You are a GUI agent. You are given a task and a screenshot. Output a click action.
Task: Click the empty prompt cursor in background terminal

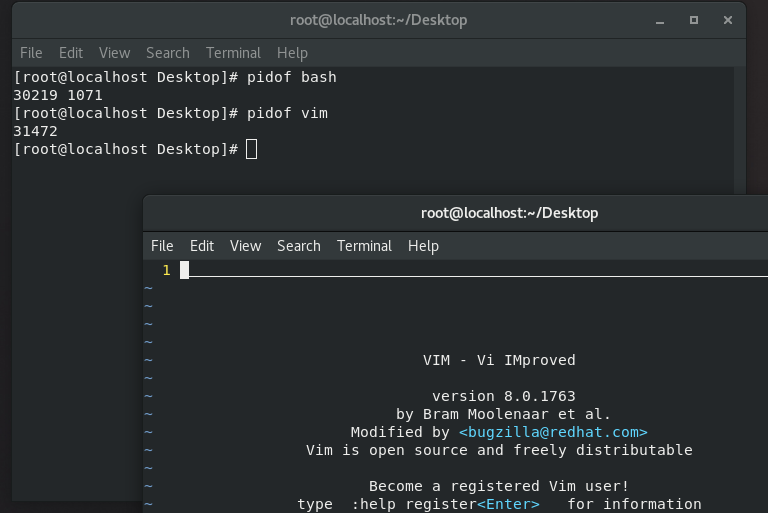pos(251,149)
